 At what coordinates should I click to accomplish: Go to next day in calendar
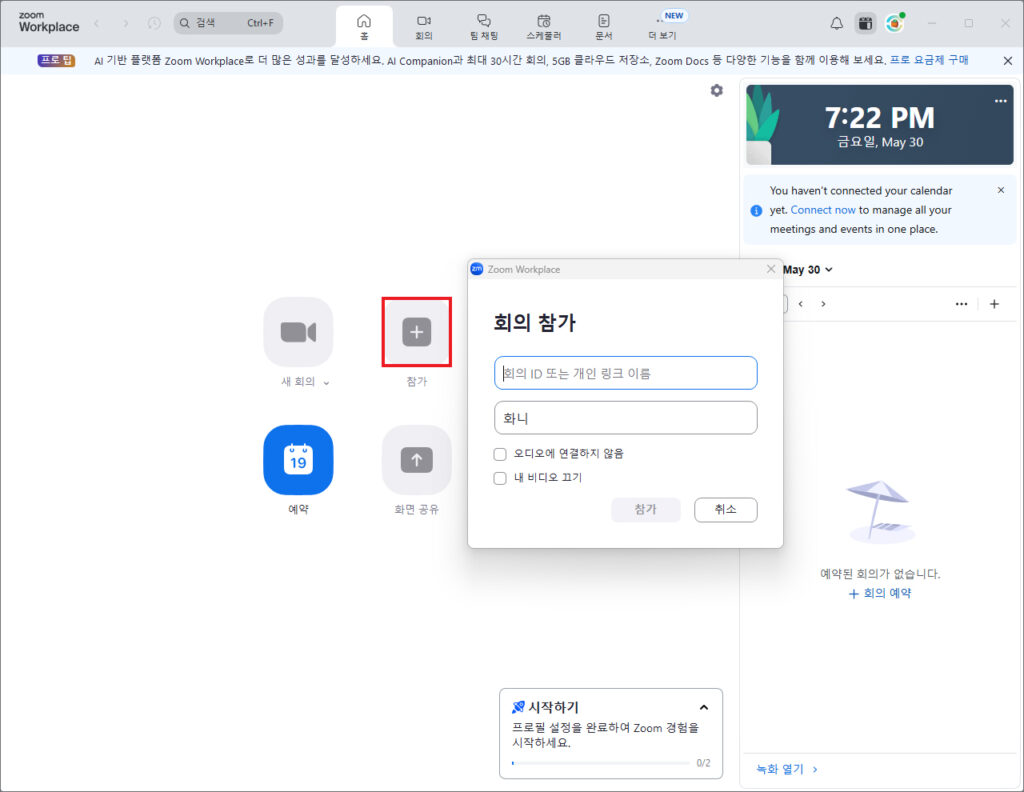point(823,304)
